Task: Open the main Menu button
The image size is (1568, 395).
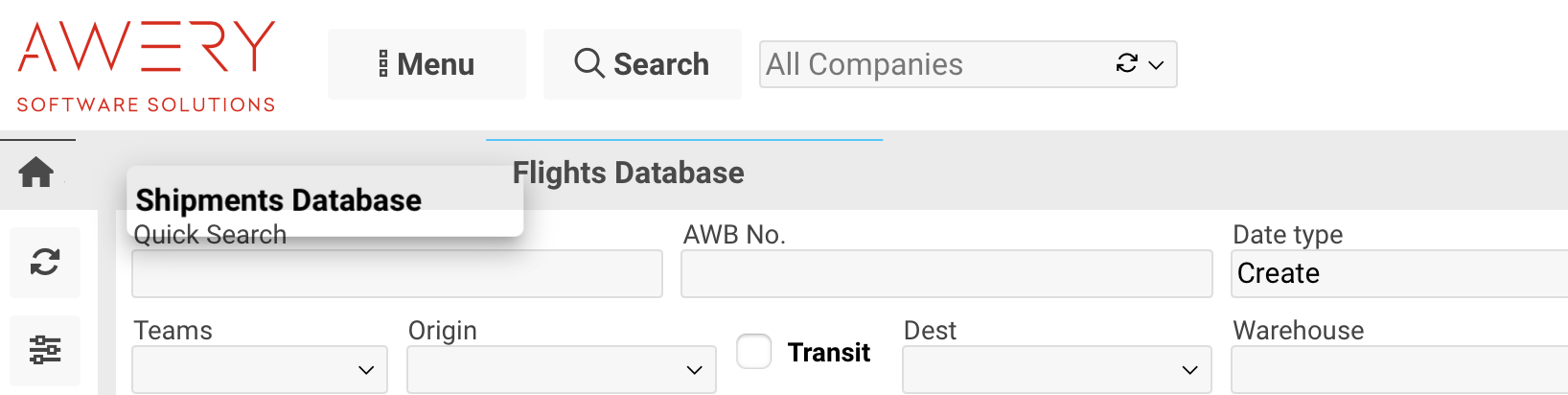Action: (427, 64)
